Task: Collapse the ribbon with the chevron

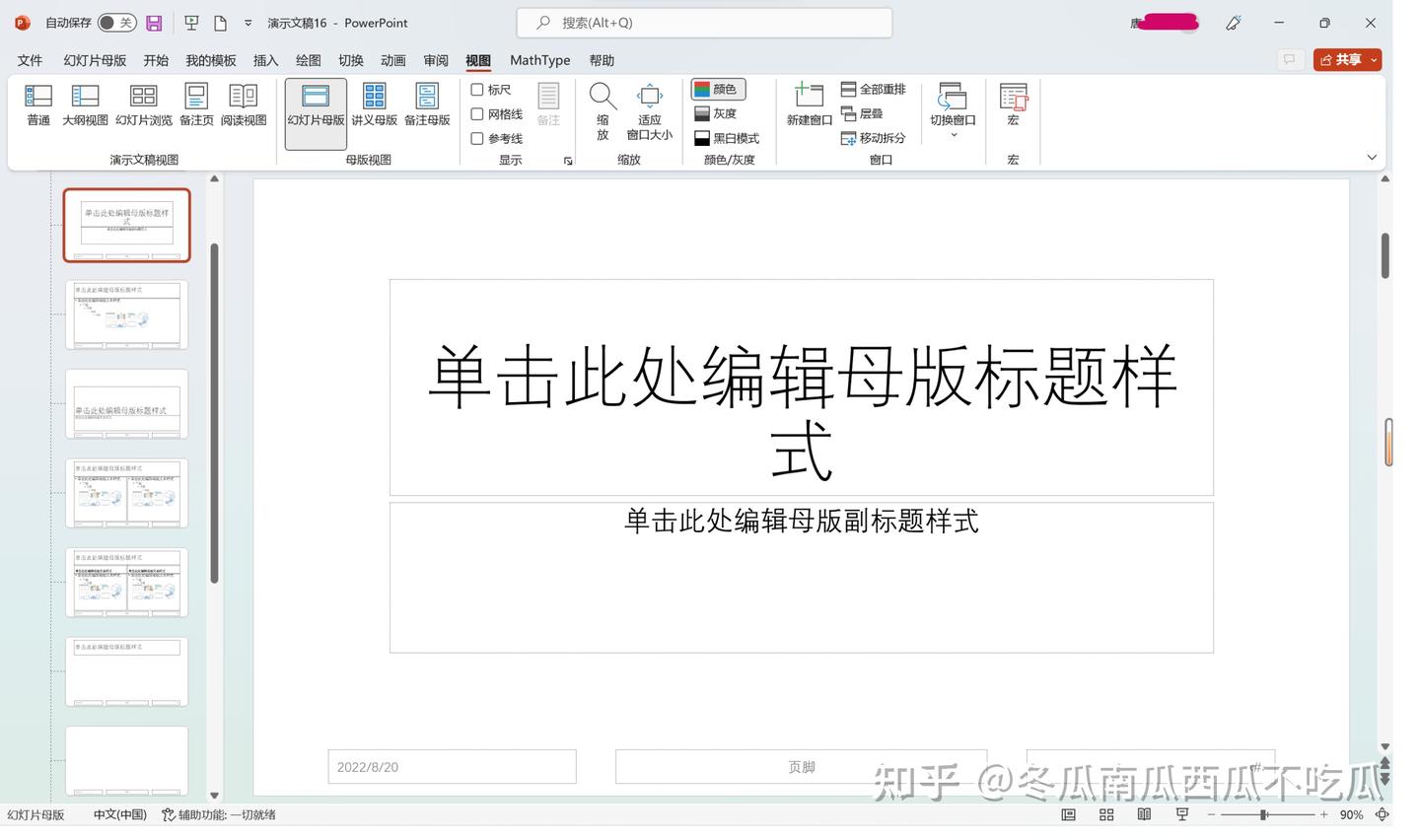Action: click(x=1372, y=156)
